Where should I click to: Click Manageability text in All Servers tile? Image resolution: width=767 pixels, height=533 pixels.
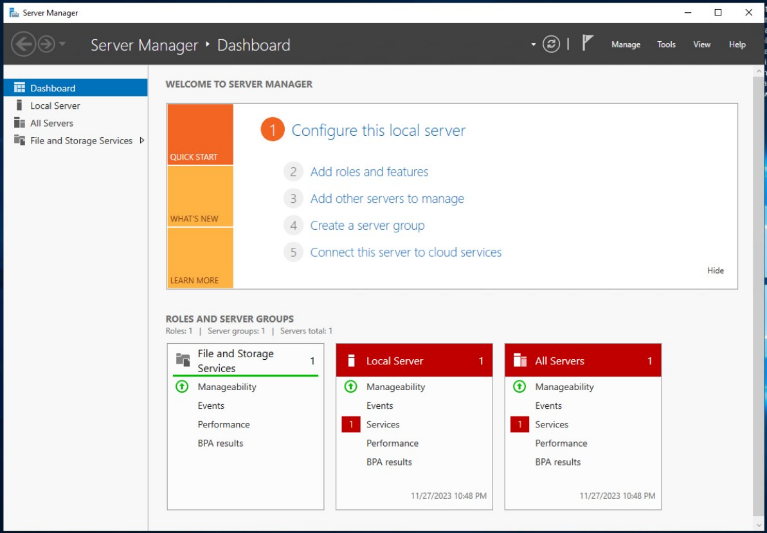point(564,387)
